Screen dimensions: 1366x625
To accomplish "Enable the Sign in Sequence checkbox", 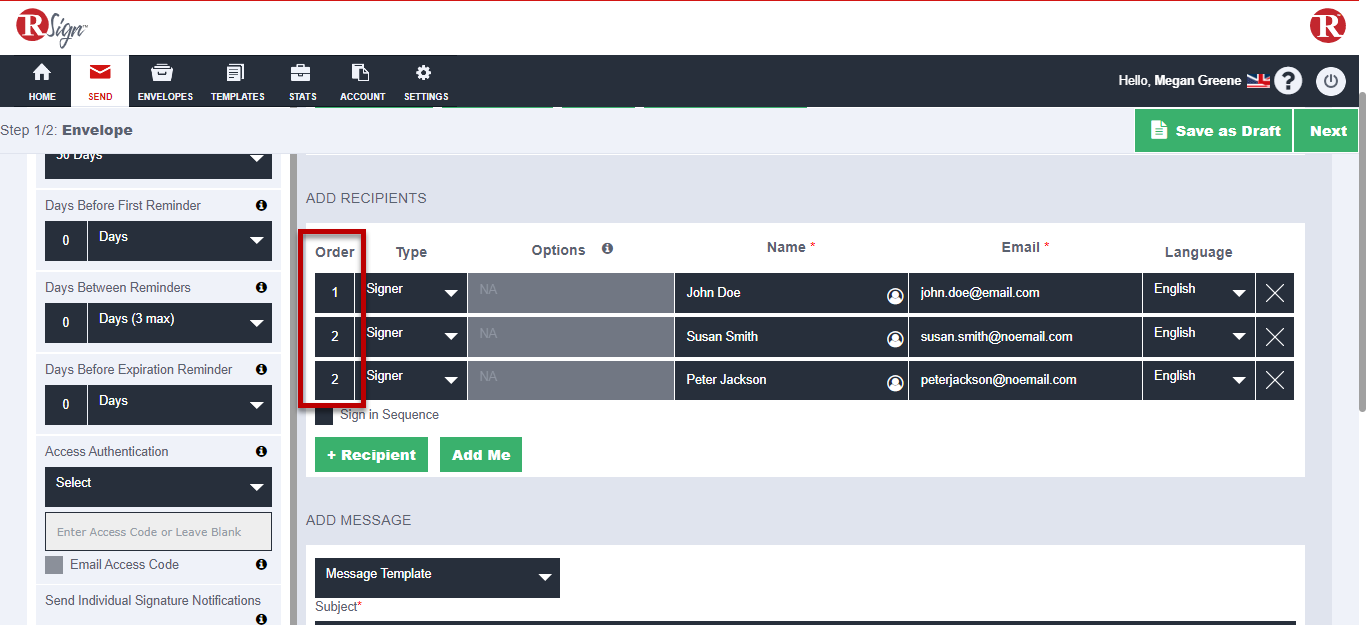I will point(324,415).
